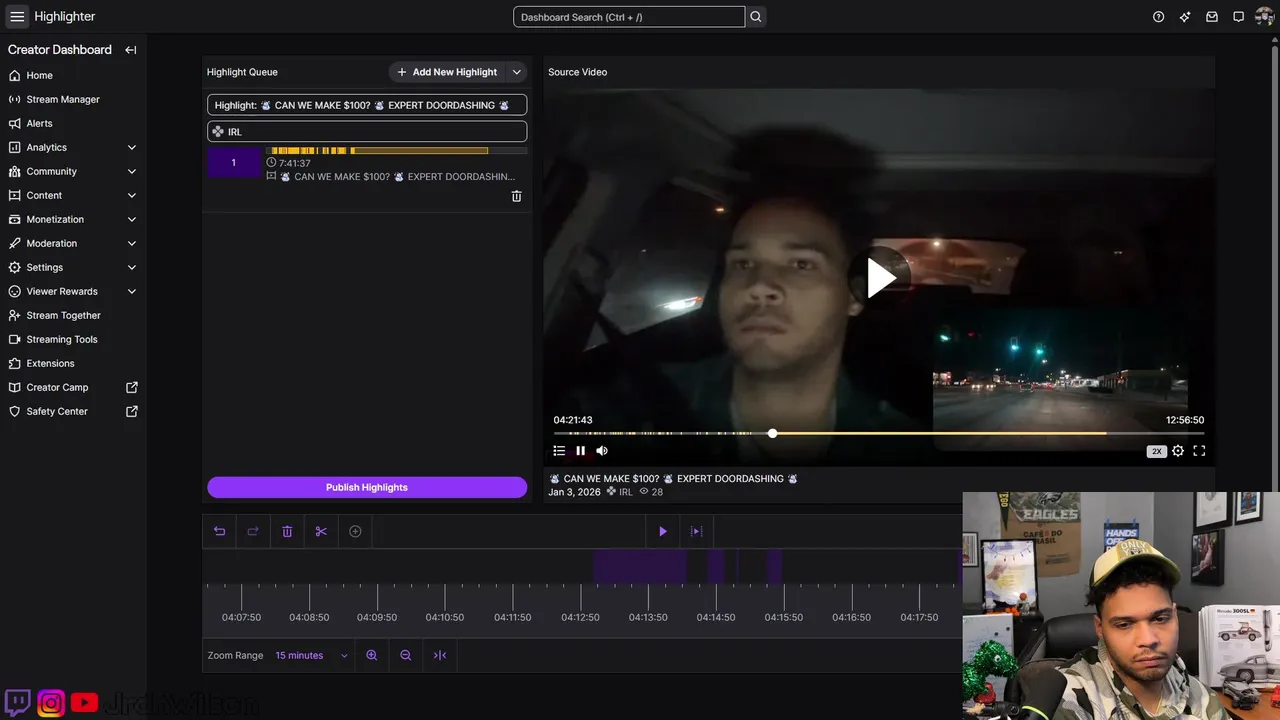Screen dimensions: 1280x720
Task: Enter fullscreen video mode
Action: pyautogui.click(x=1199, y=451)
